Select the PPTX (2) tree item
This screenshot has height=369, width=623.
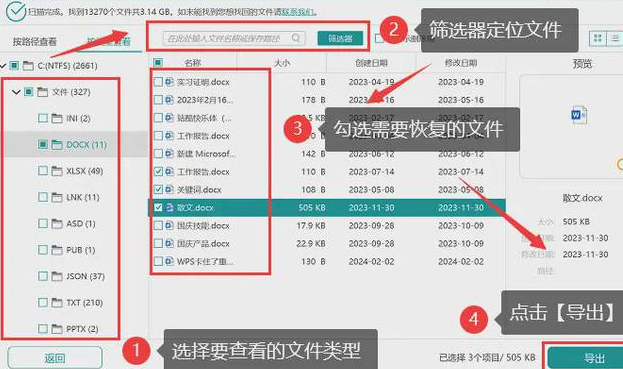(x=82, y=329)
